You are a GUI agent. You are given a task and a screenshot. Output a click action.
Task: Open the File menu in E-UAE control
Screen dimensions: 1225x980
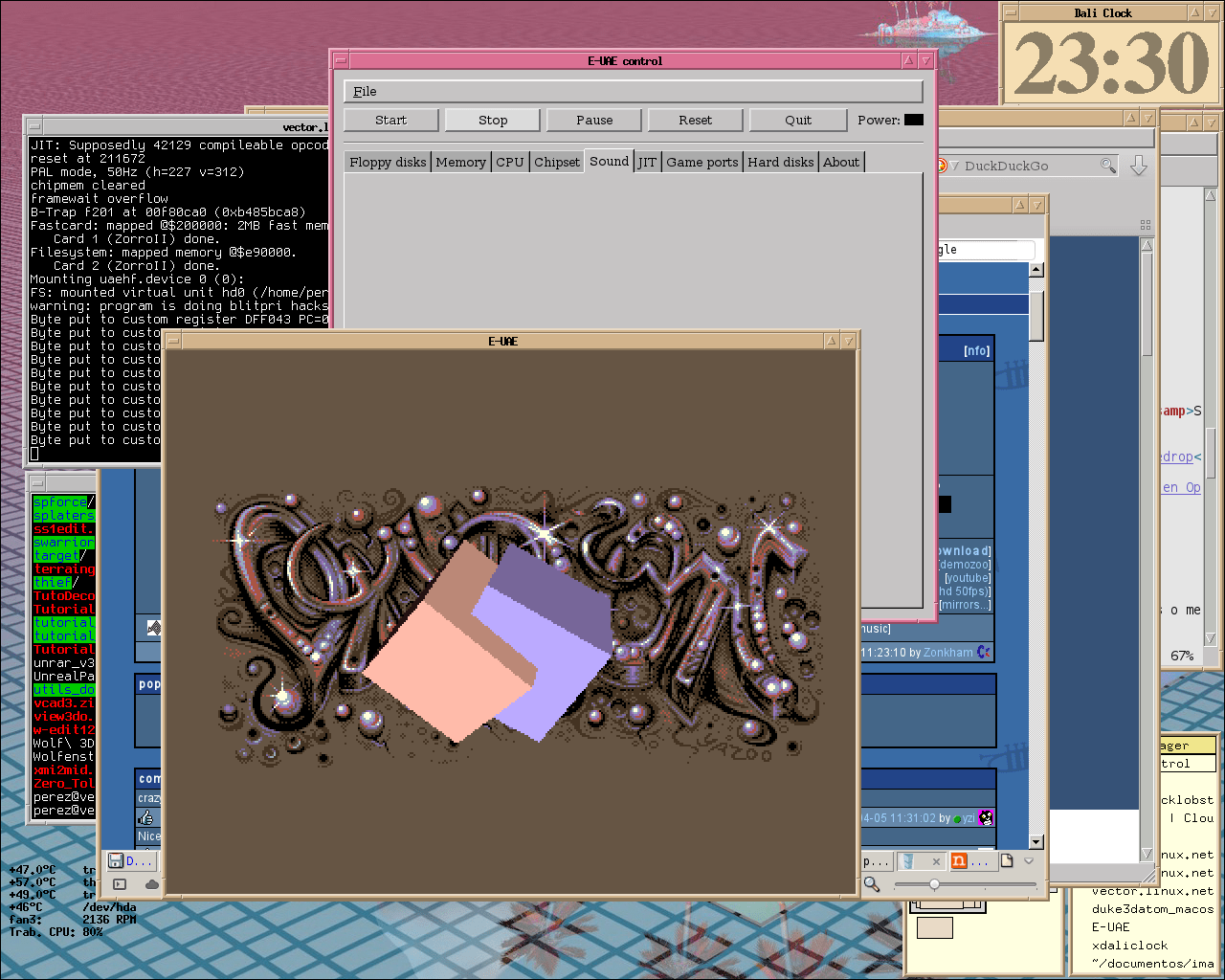point(365,91)
